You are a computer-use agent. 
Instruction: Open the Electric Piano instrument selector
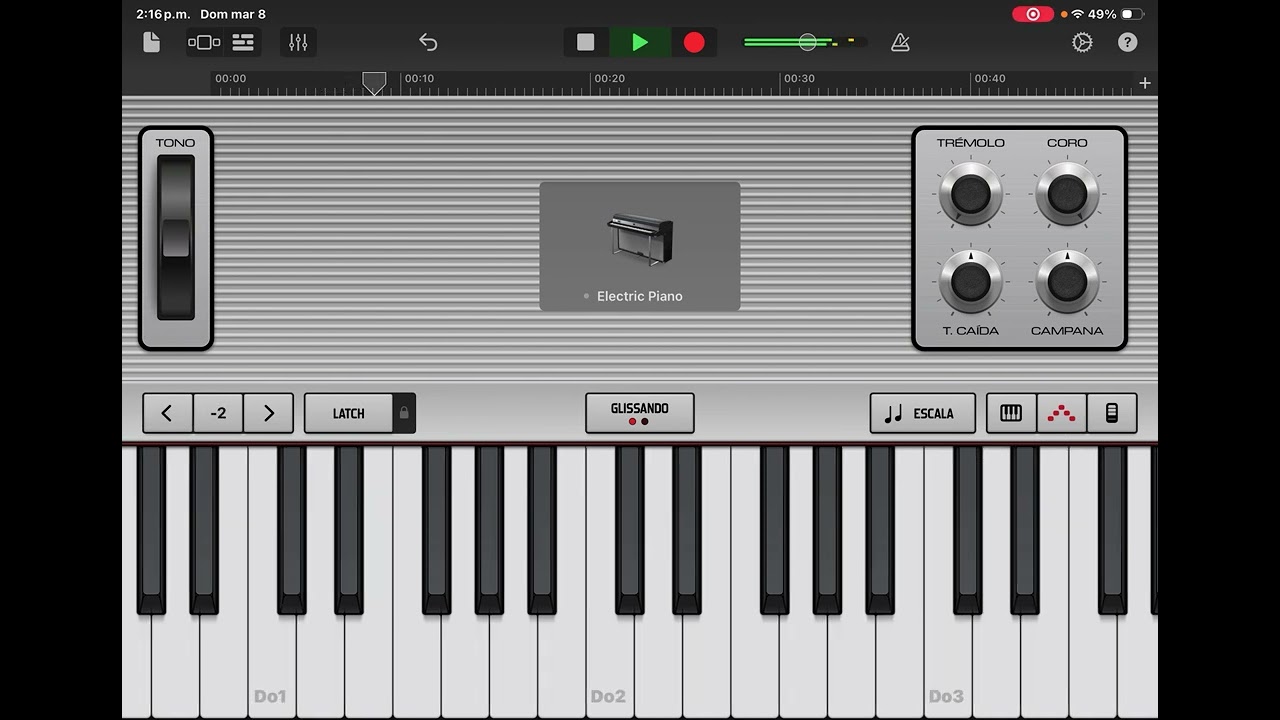[640, 246]
